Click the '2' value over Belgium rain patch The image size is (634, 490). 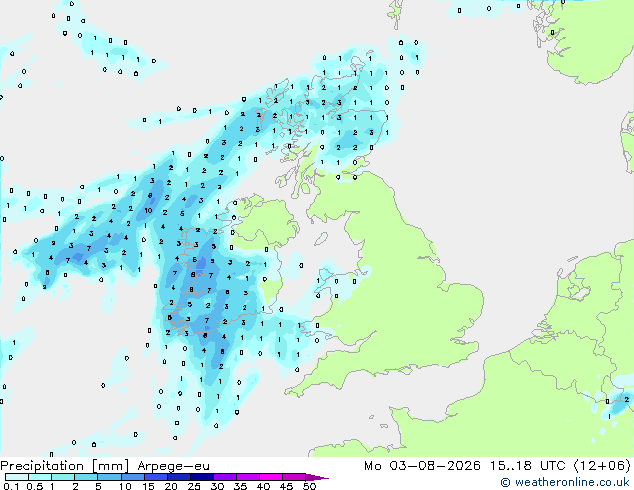[626, 399]
